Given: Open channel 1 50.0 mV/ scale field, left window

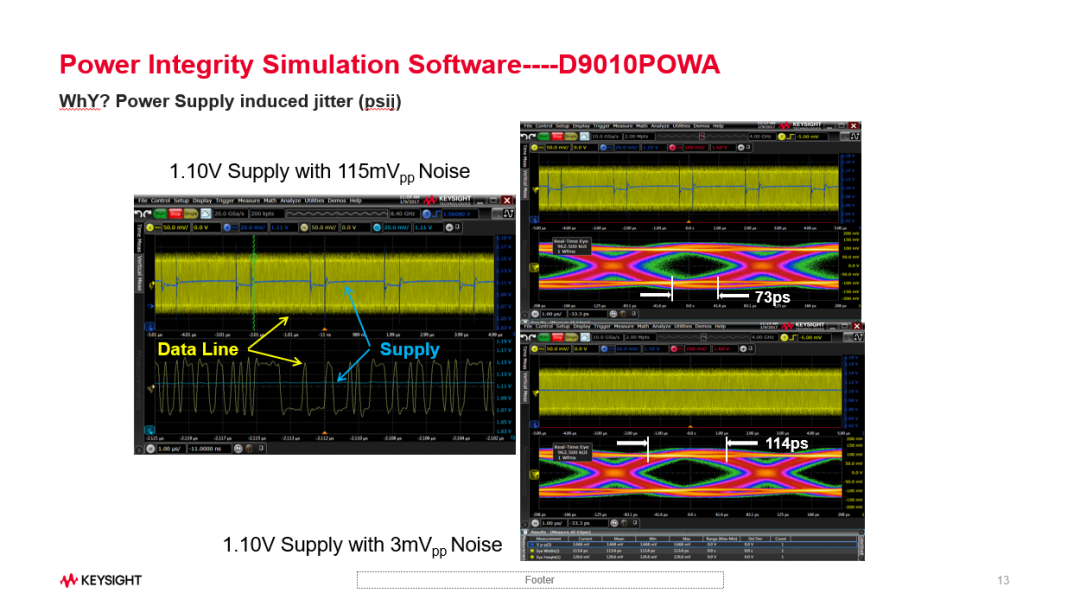Looking at the screenshot, I should [176, 228].
